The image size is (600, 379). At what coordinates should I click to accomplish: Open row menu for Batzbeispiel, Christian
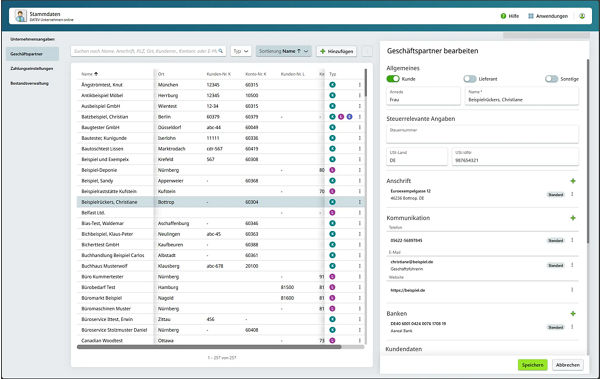click(x=360, y=117)
